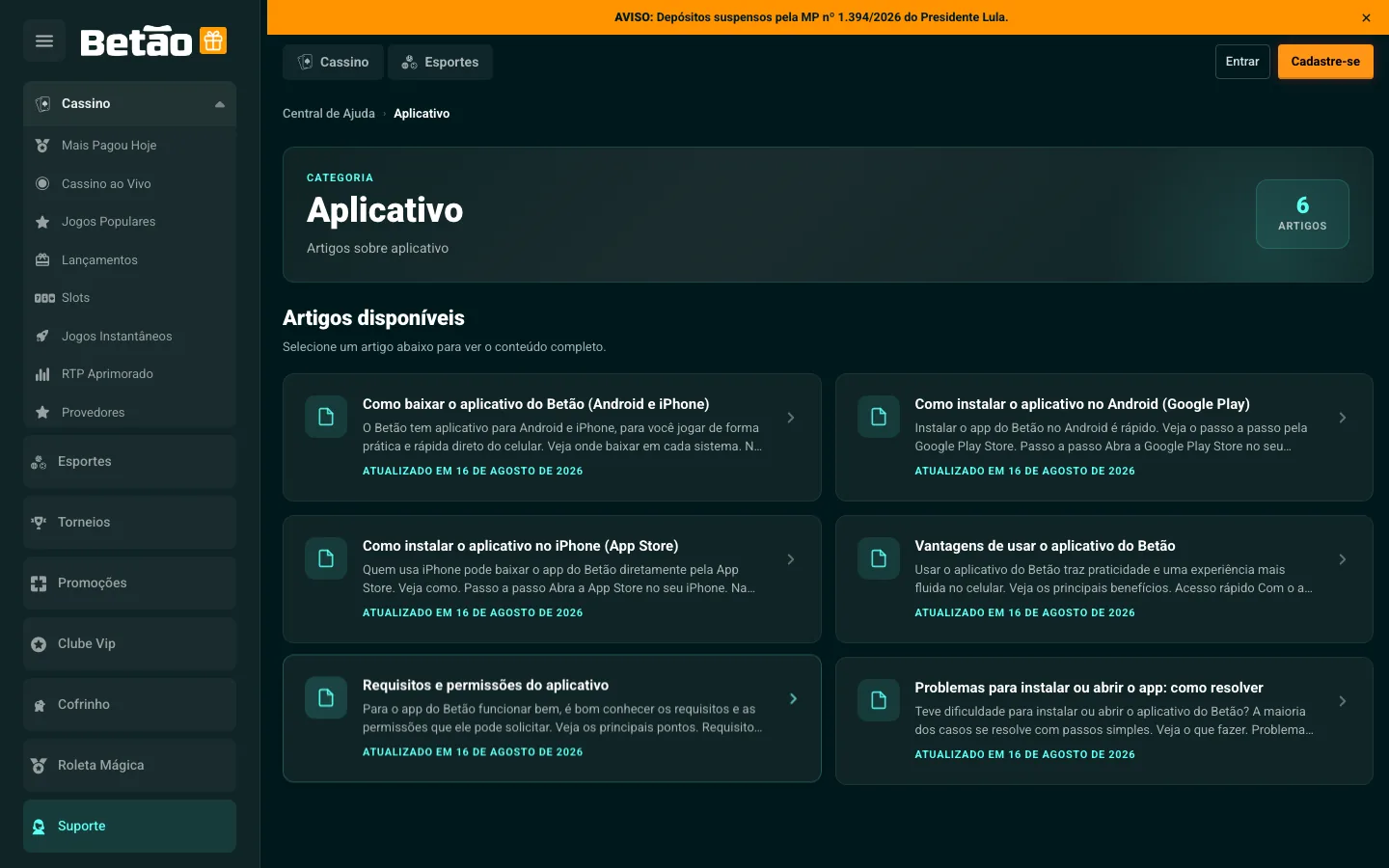Click the star icon next to Jogos Populares
This screenshot has height=868, width=1389.
coord(42,222)
